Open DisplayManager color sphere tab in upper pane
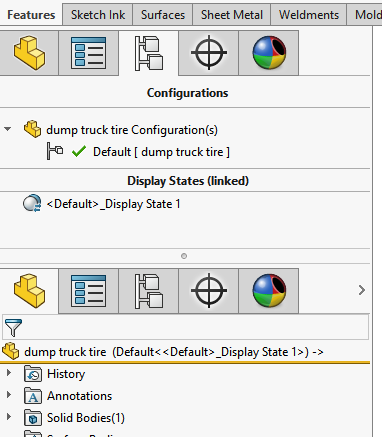 point(269,53)
